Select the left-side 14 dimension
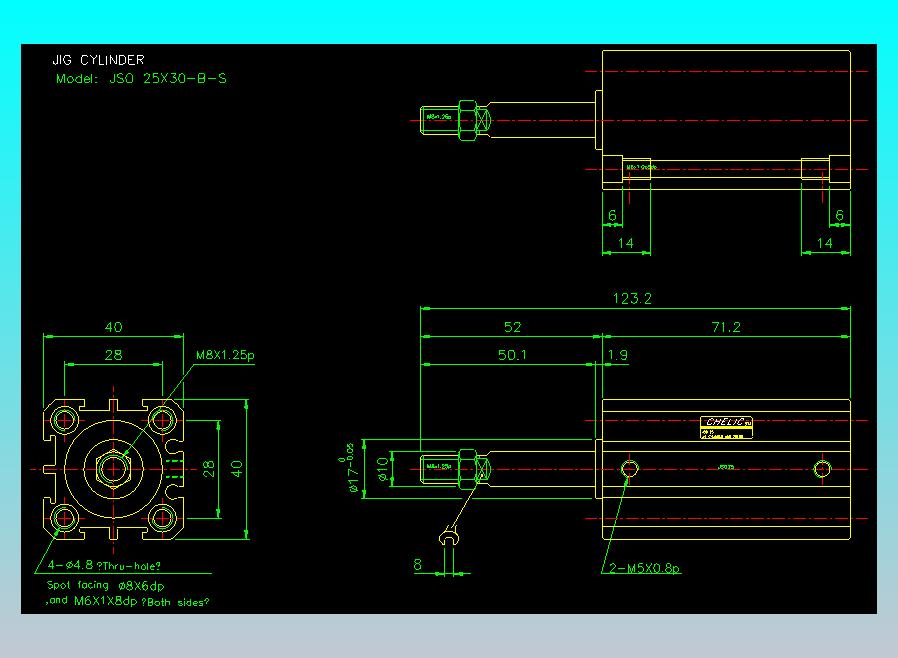Screen dimensions: 898x658 point(626,243)
